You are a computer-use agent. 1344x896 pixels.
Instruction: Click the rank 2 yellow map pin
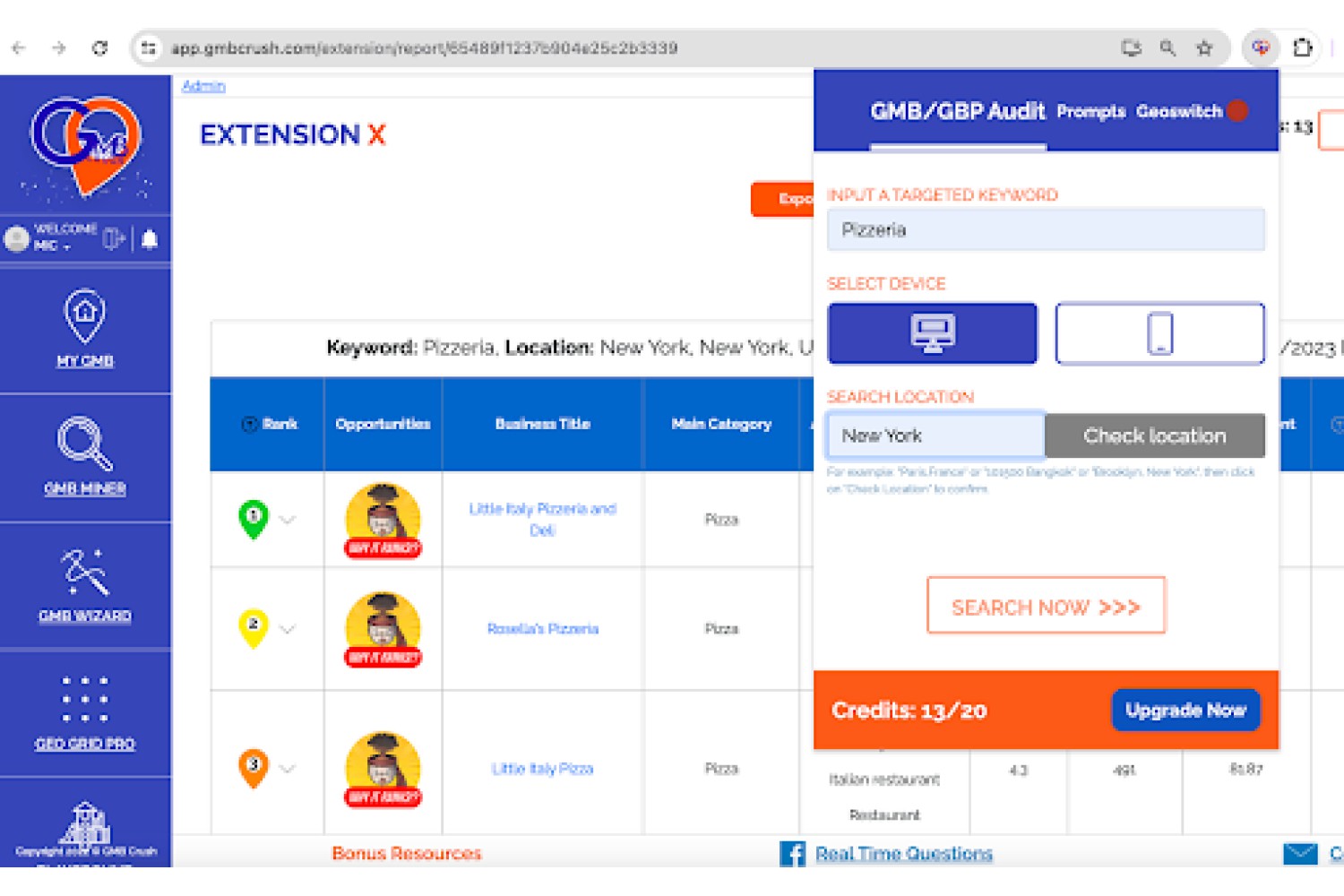point(254,627)
